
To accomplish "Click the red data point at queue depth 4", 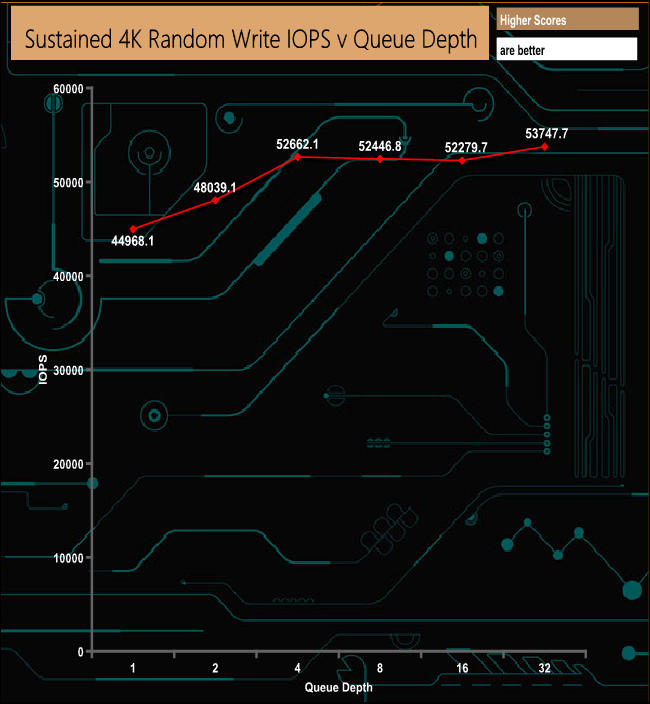I will tap(298, 157).
